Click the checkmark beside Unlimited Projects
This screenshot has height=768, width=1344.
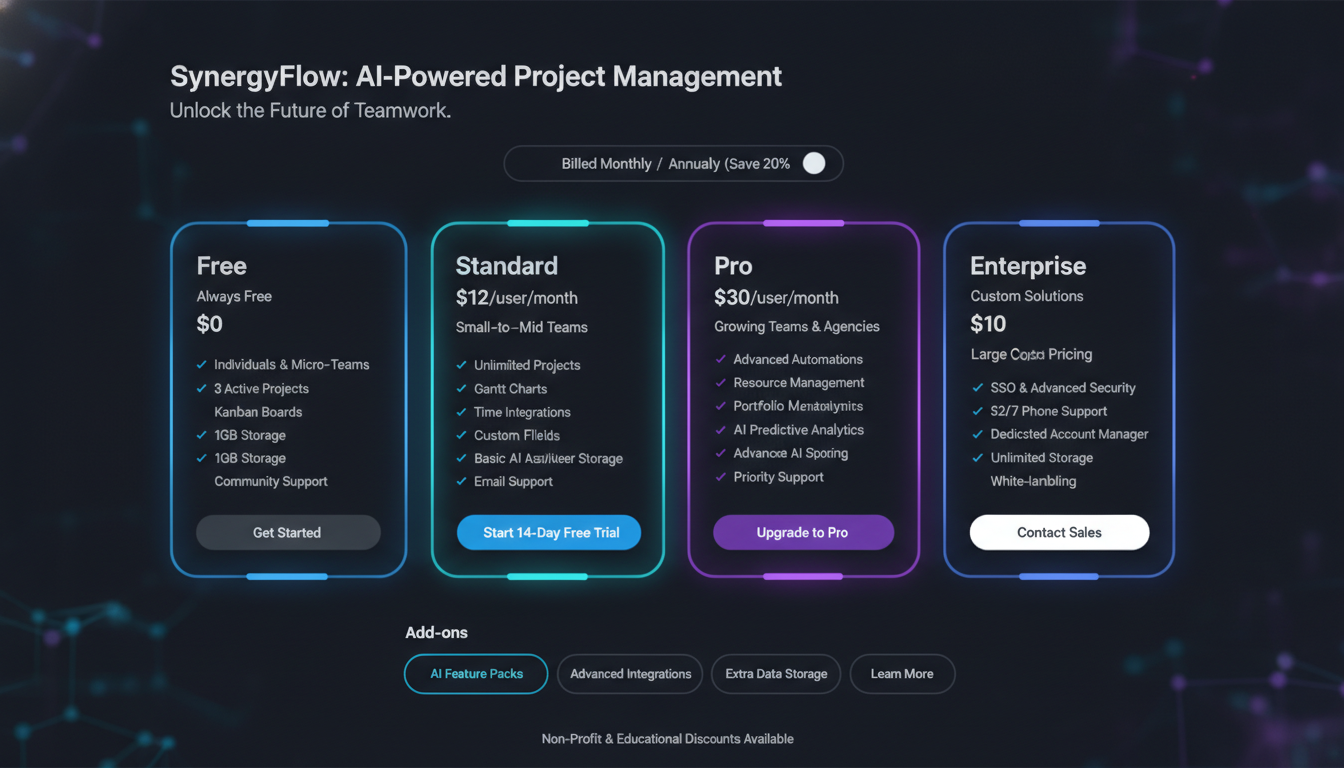tap(462, 365)
